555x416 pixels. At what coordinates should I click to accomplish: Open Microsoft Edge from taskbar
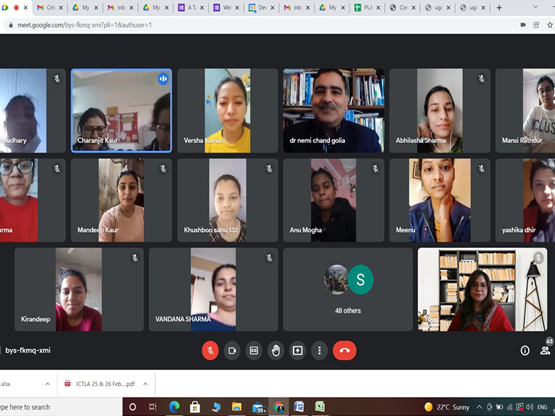[174, 407]
